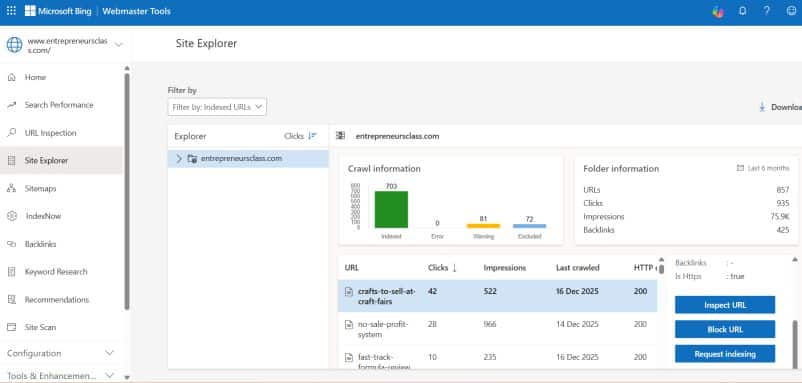Open the account smiley icon at top right
This screenshot has height=383, width=802.
coord(791,11)
